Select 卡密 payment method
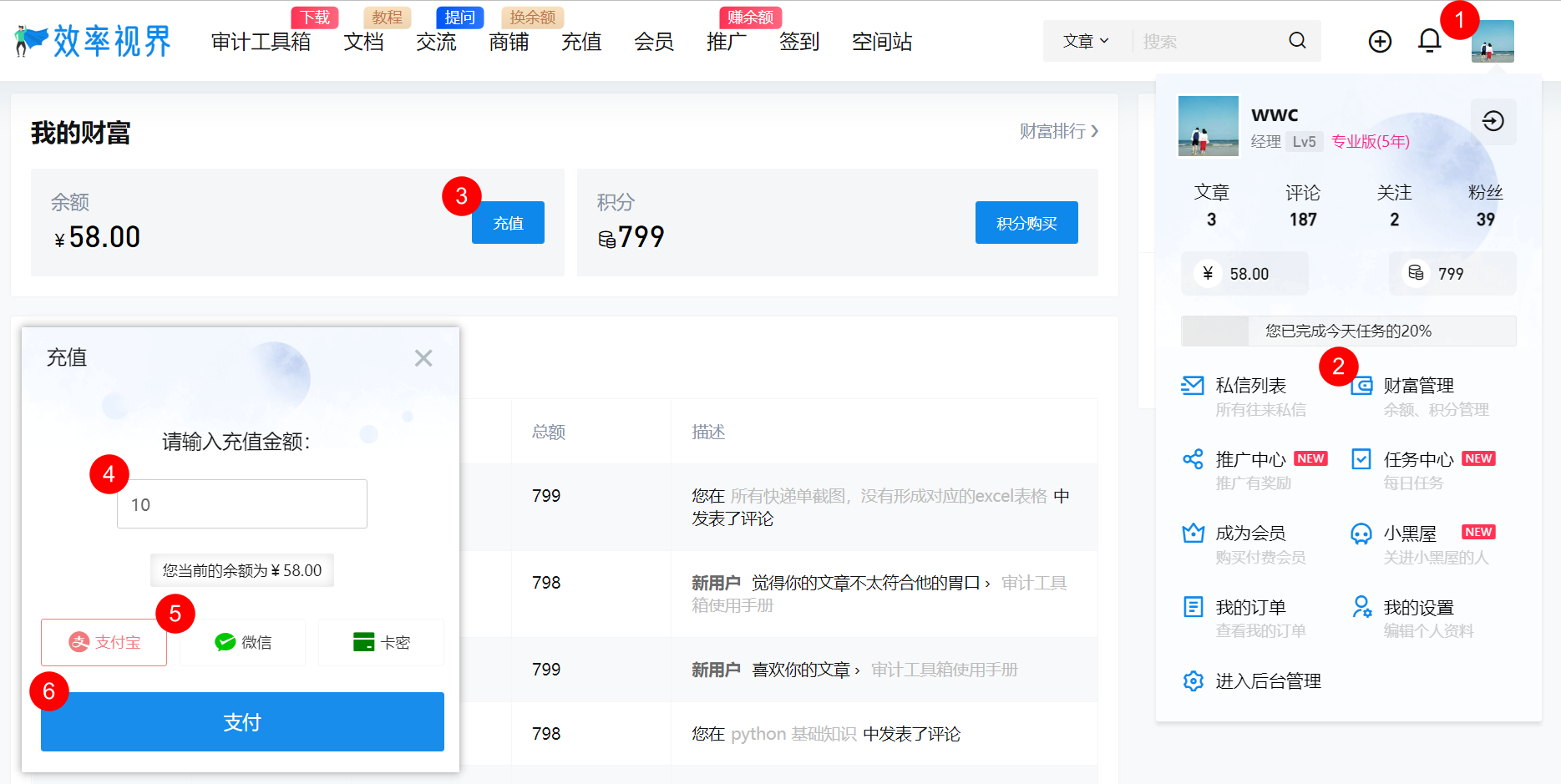 (381, 642)
